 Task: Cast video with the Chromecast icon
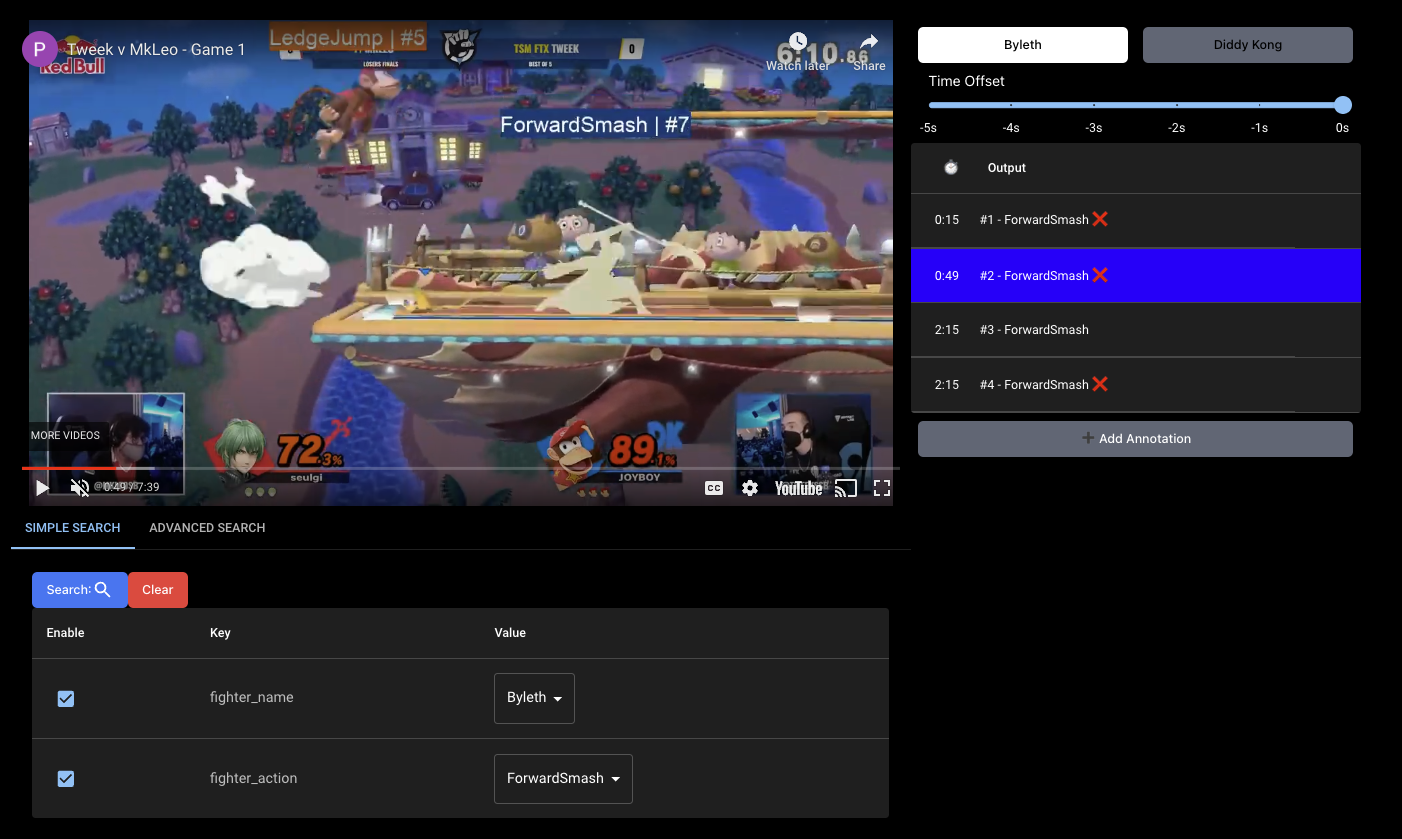click(846, 488)
